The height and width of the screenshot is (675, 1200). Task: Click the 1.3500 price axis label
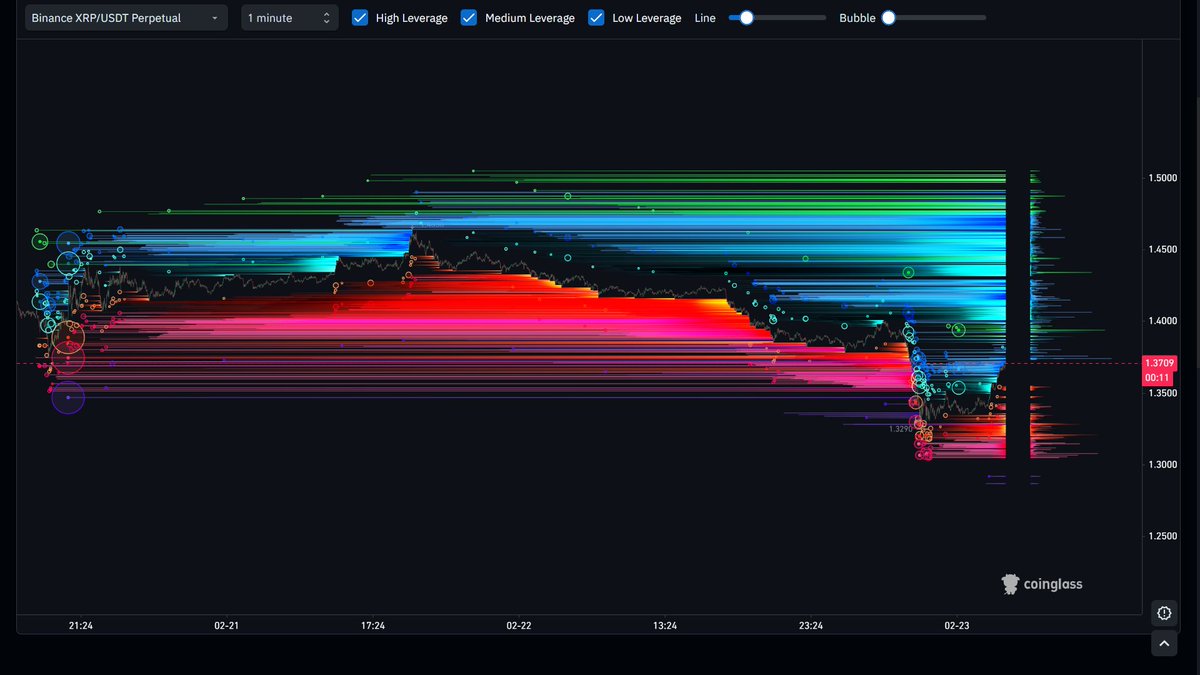click(x=1163, y=393)
